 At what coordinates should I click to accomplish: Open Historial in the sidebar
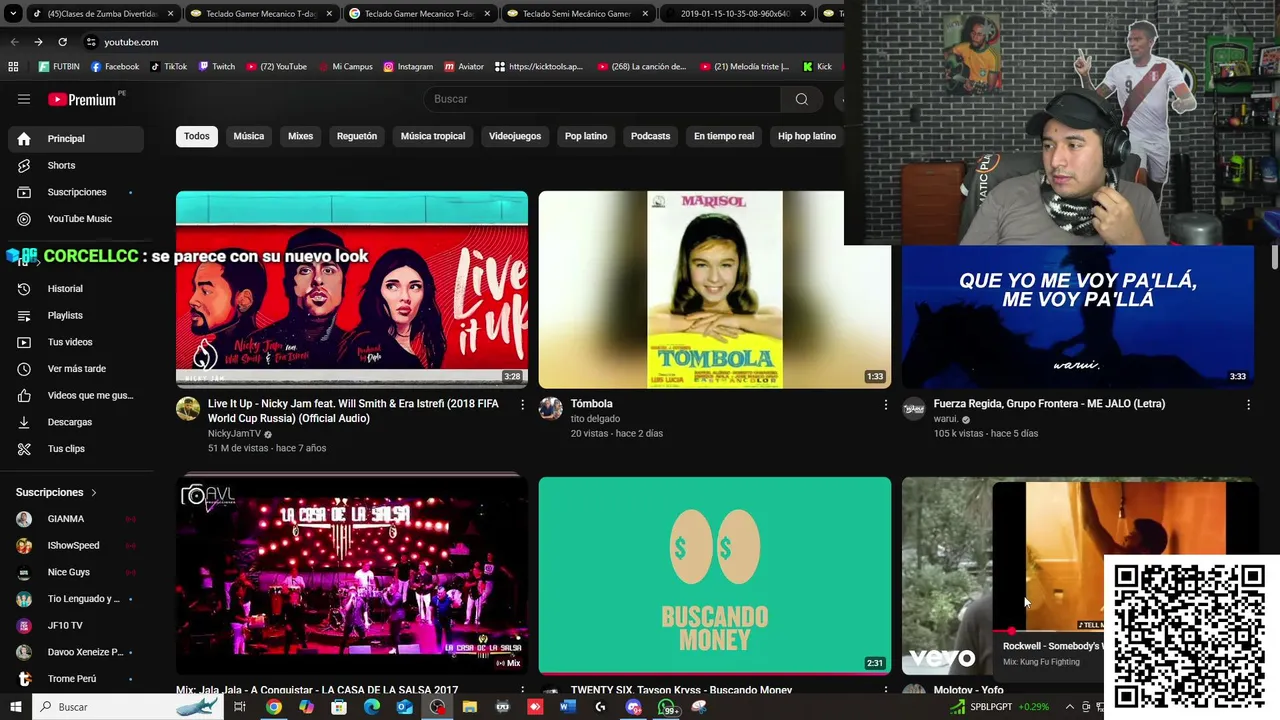coord(76,289)
